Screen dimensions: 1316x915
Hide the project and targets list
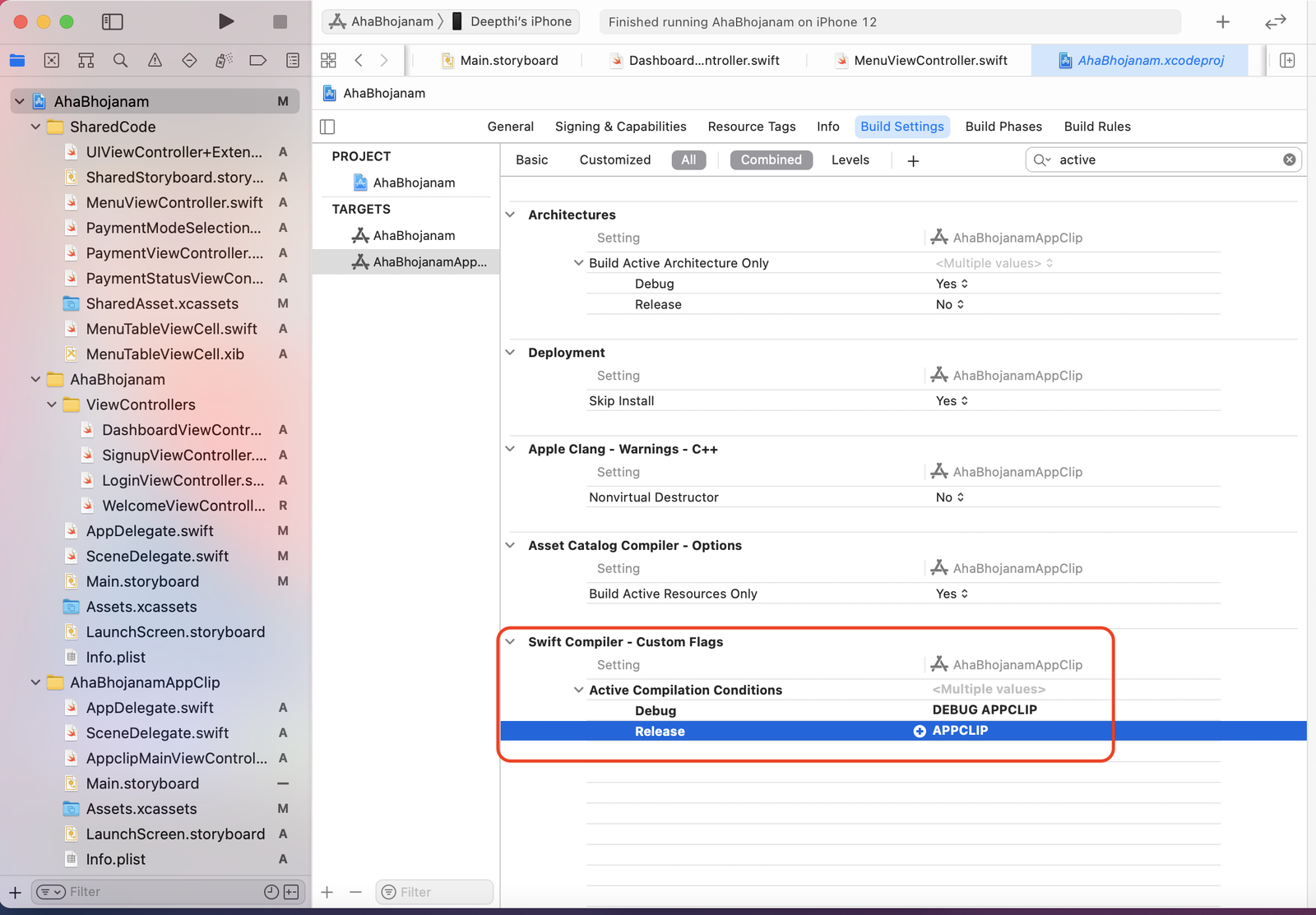tap(327, 127)
